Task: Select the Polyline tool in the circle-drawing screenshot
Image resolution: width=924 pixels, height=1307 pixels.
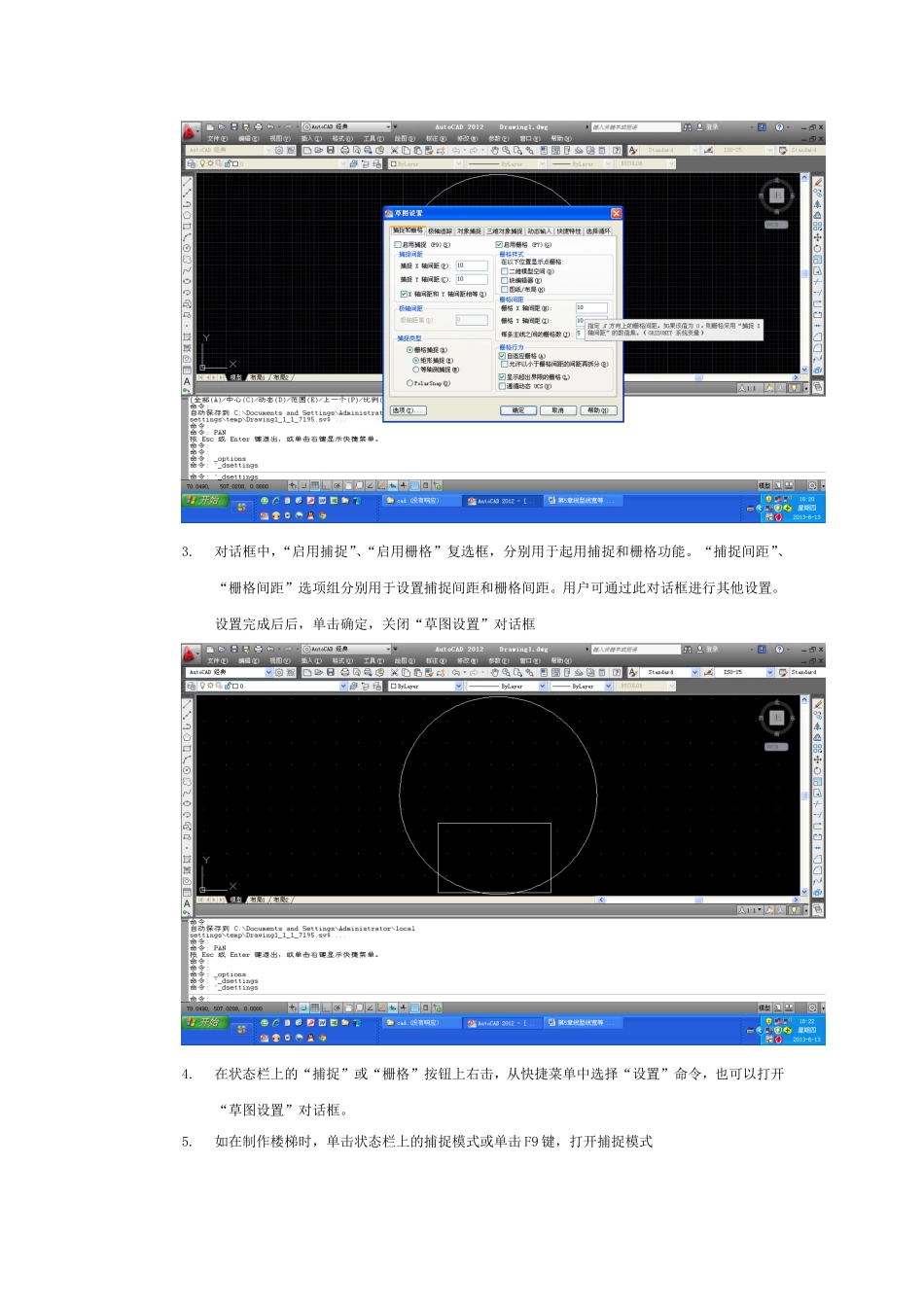Action: pos(187,726)
